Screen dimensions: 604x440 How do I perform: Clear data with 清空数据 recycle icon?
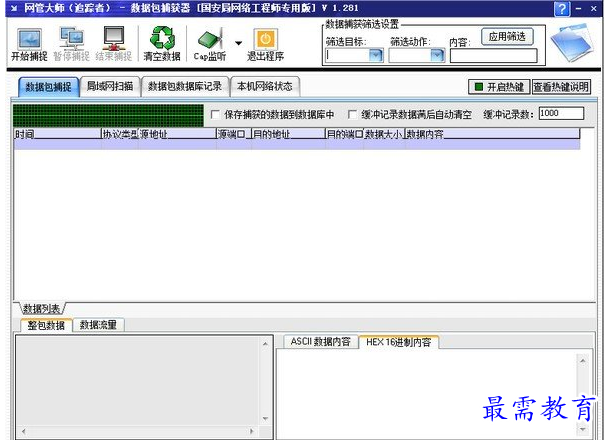point(162,45)
